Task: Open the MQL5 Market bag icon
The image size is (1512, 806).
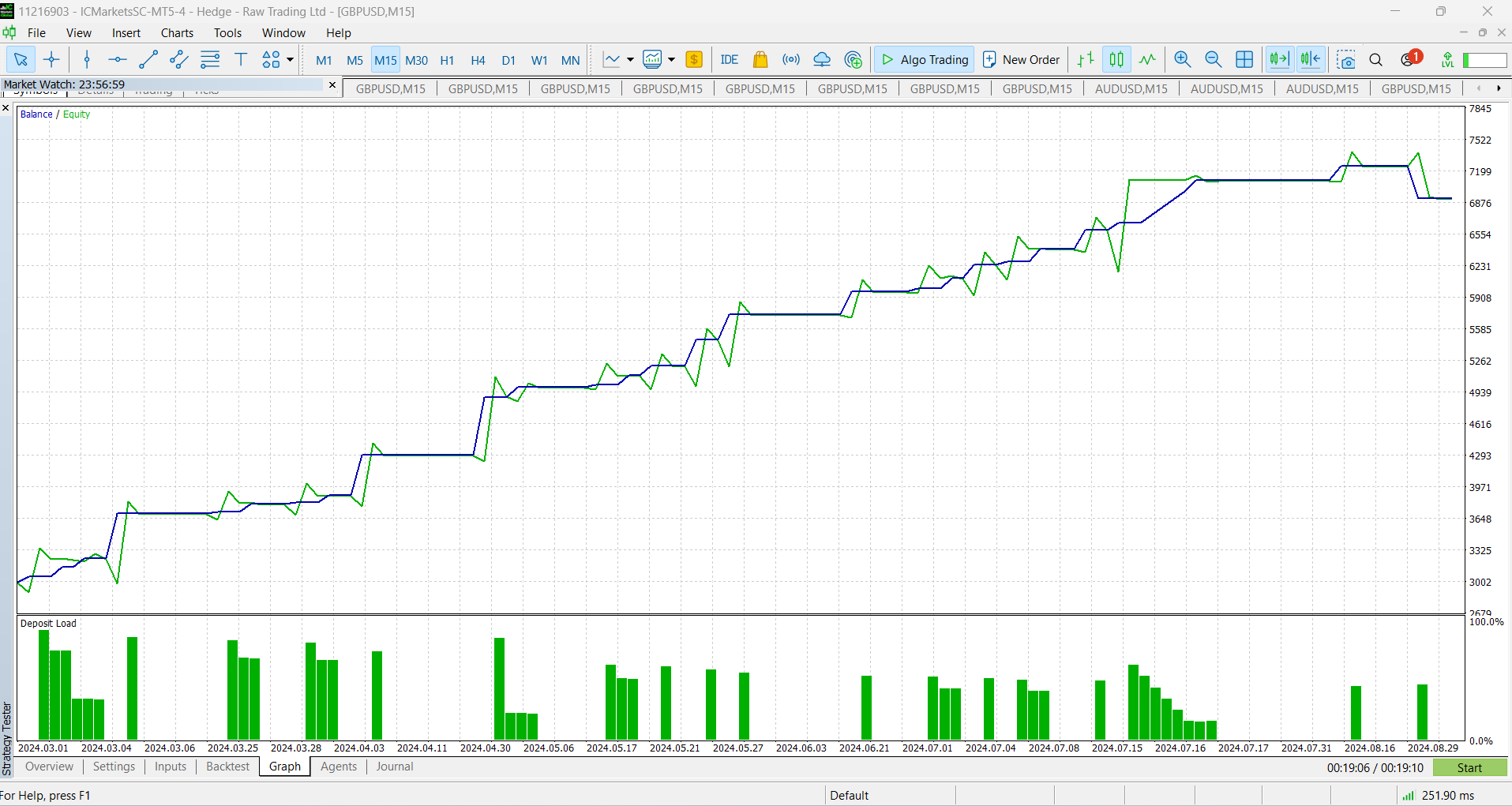Action: coord(760,60)
